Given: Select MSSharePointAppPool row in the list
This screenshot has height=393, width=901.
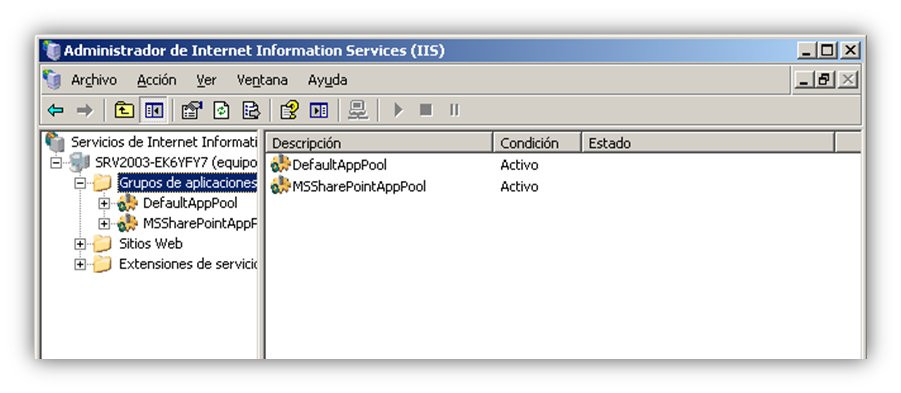Looking at the screenshot, I should (x=359, y=187).
